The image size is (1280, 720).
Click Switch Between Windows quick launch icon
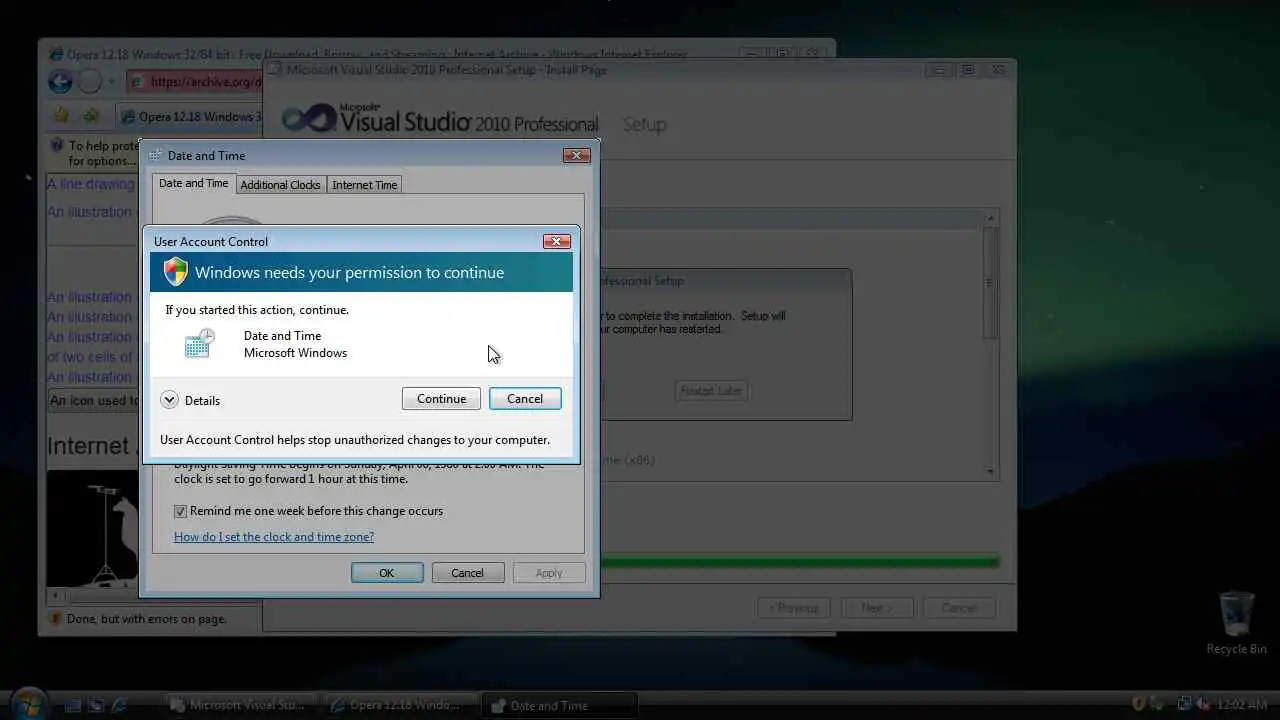point(97,705)
